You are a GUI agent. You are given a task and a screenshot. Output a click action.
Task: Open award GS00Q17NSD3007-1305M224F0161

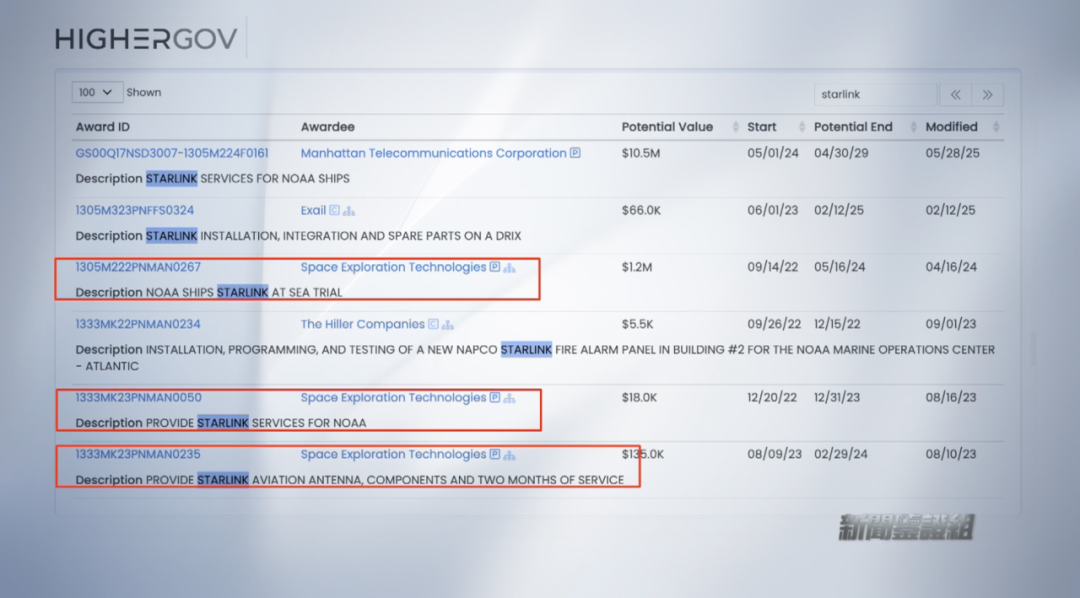click(172, 153)
